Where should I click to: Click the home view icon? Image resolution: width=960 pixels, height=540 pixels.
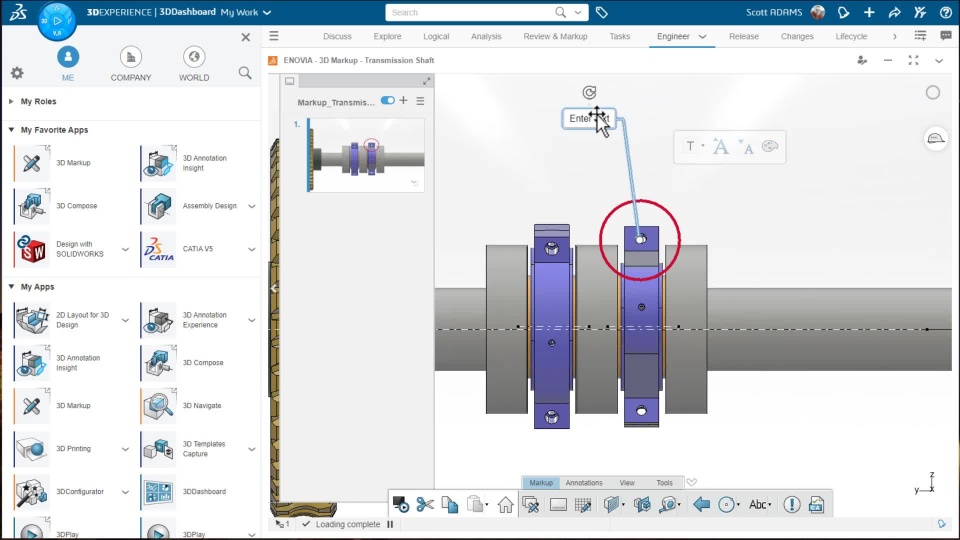(x=505, y=504)
